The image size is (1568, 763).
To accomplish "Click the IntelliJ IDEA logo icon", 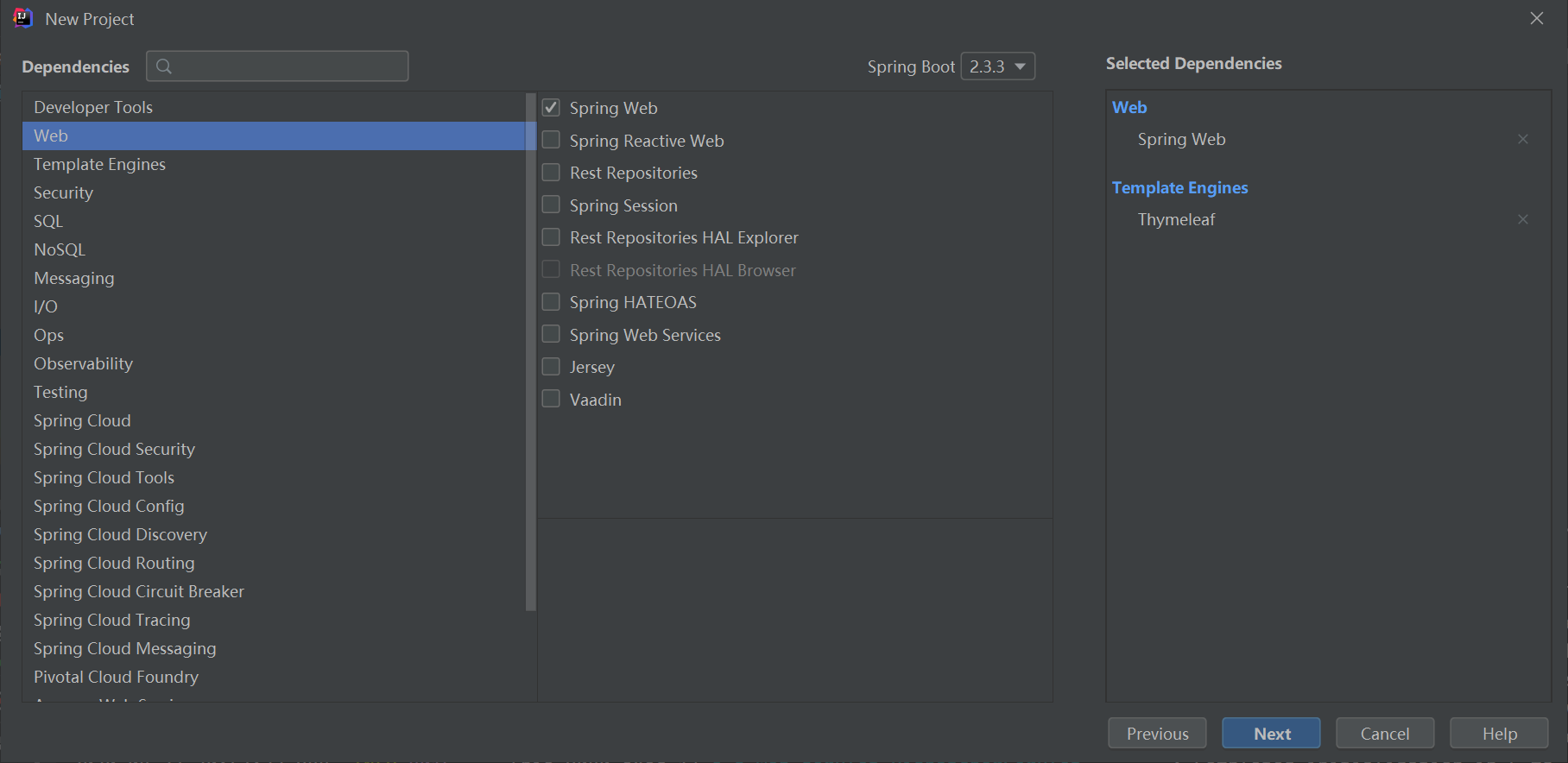I will click(22, 18).
